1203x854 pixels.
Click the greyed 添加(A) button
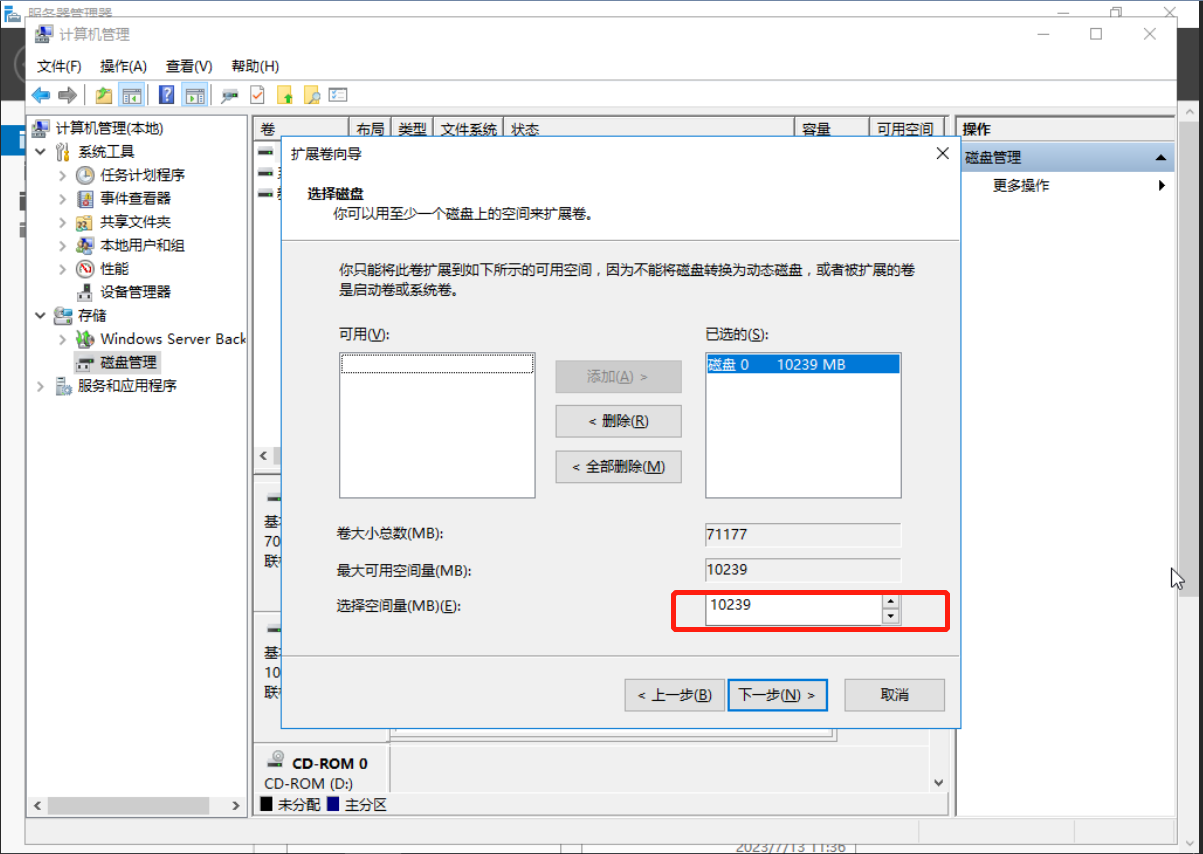pos(618,377)
